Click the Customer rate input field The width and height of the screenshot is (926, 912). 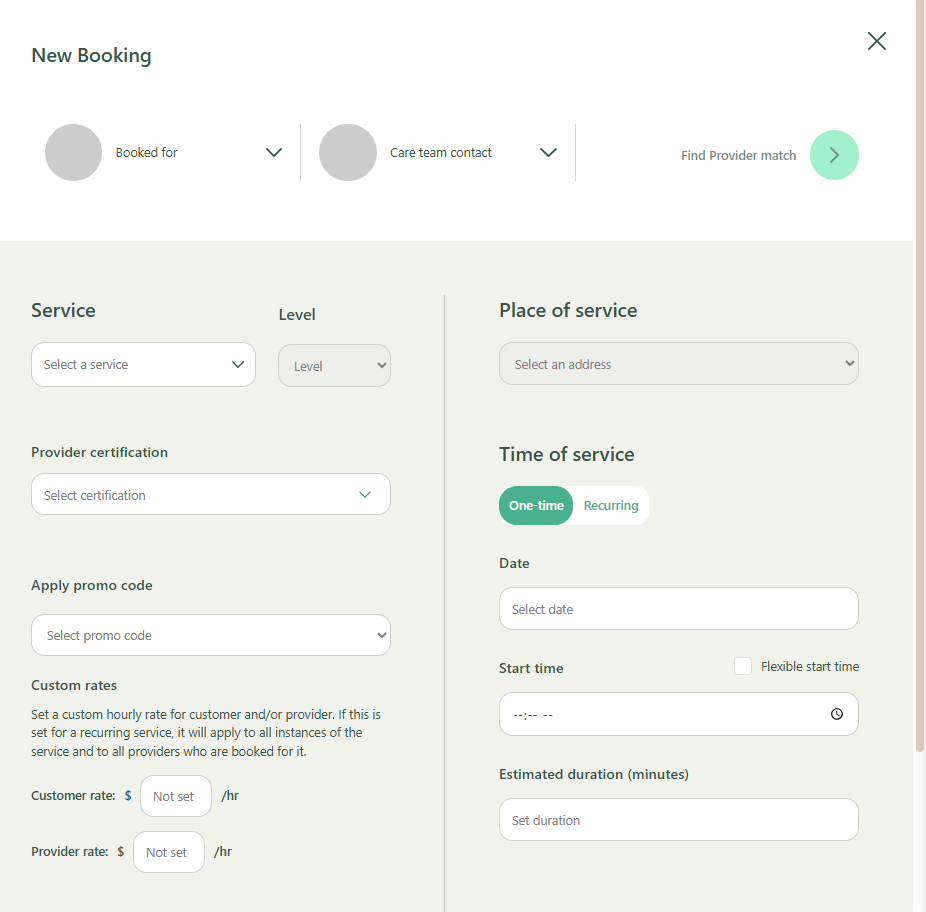click(x=175, y=797)
